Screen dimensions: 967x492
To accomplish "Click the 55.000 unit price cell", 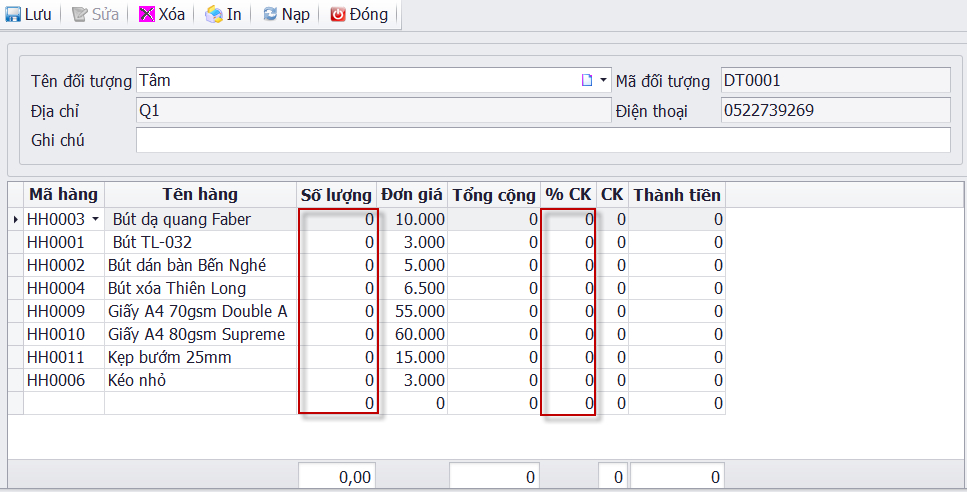I will pyautogui.click(x=412, y=311).
